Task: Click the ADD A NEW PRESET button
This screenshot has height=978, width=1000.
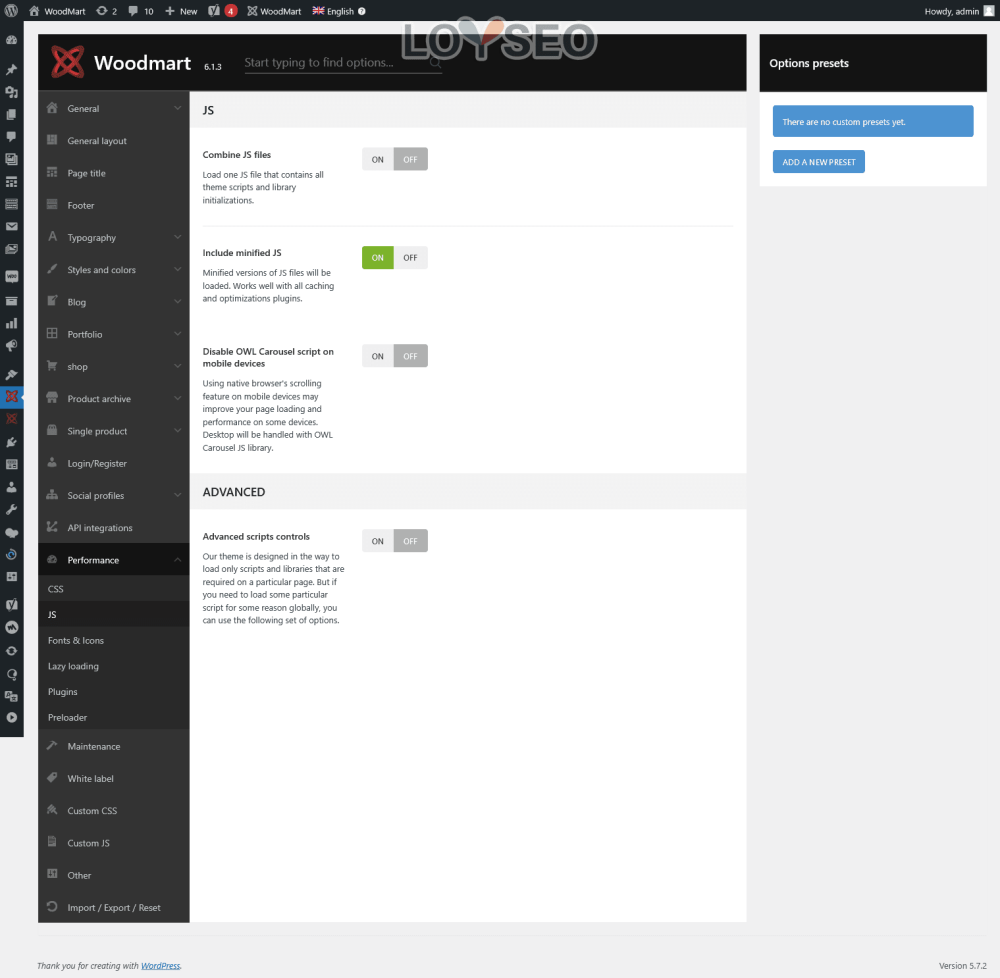Action: (x=818, y=162)
